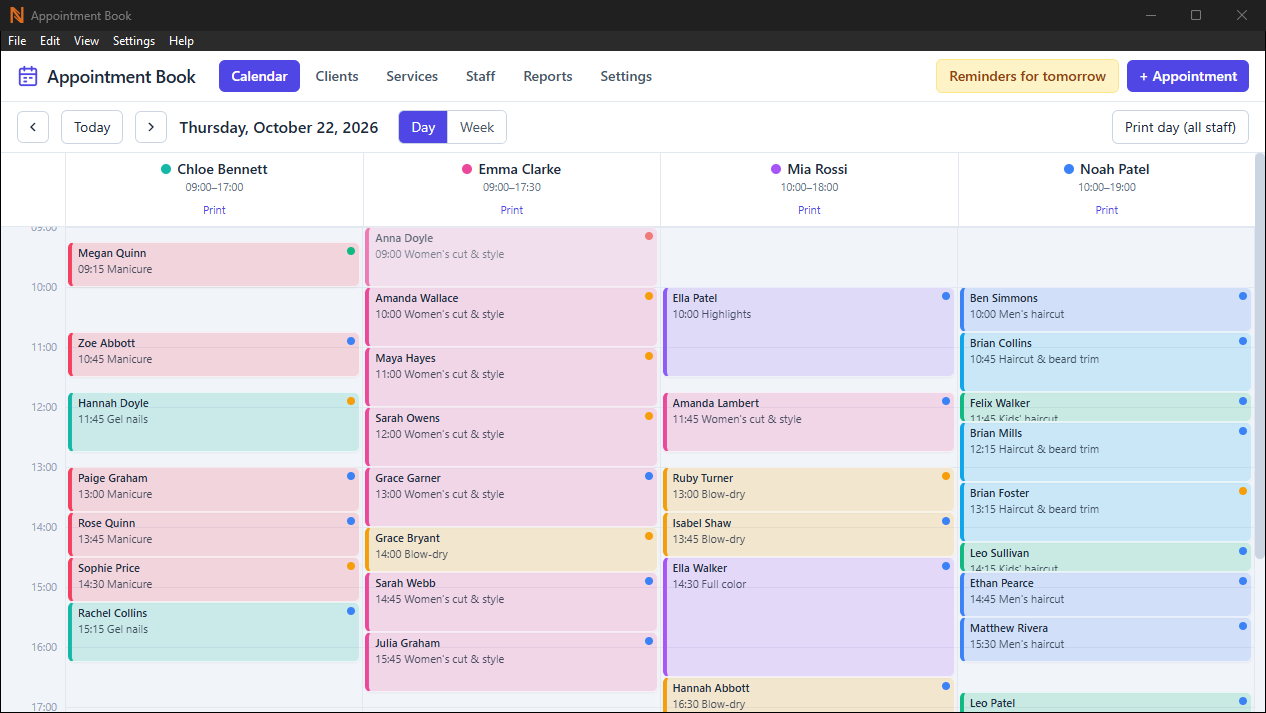
Task: Click Chloe Bennett's teal color dot
Action: click(x=166, y=169)
